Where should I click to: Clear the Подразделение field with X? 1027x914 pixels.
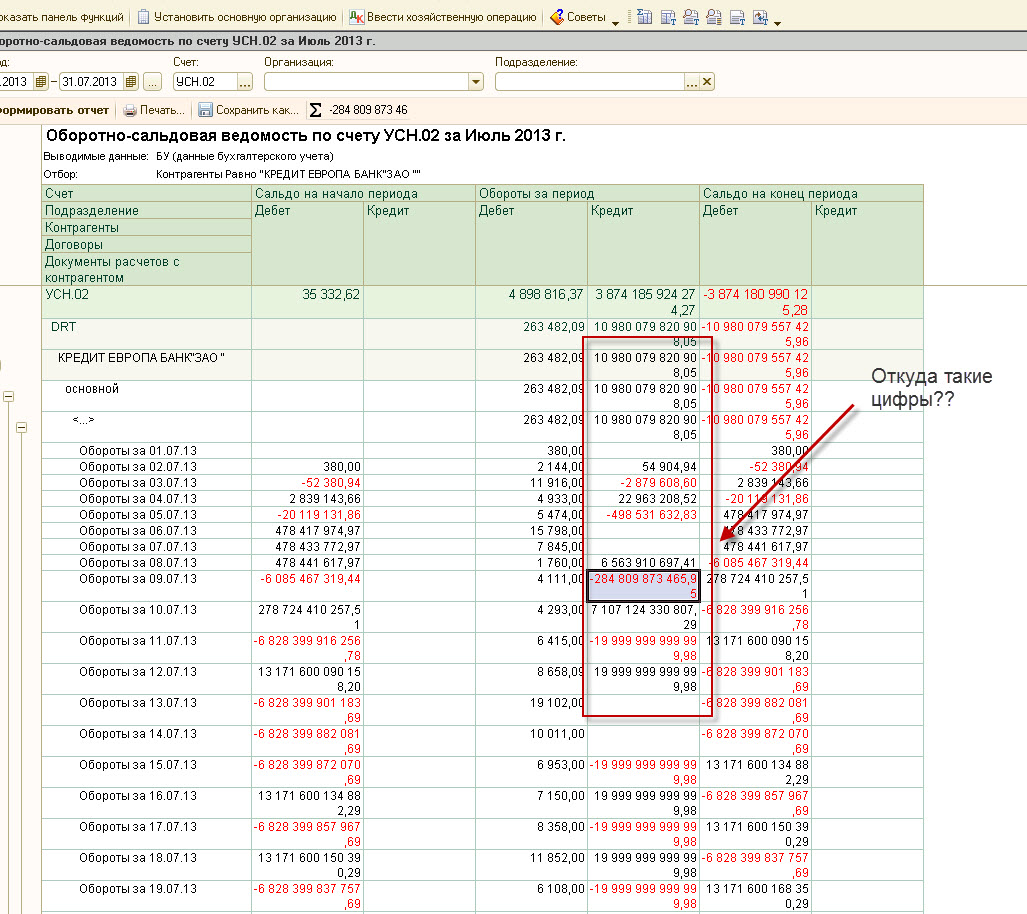707,82
